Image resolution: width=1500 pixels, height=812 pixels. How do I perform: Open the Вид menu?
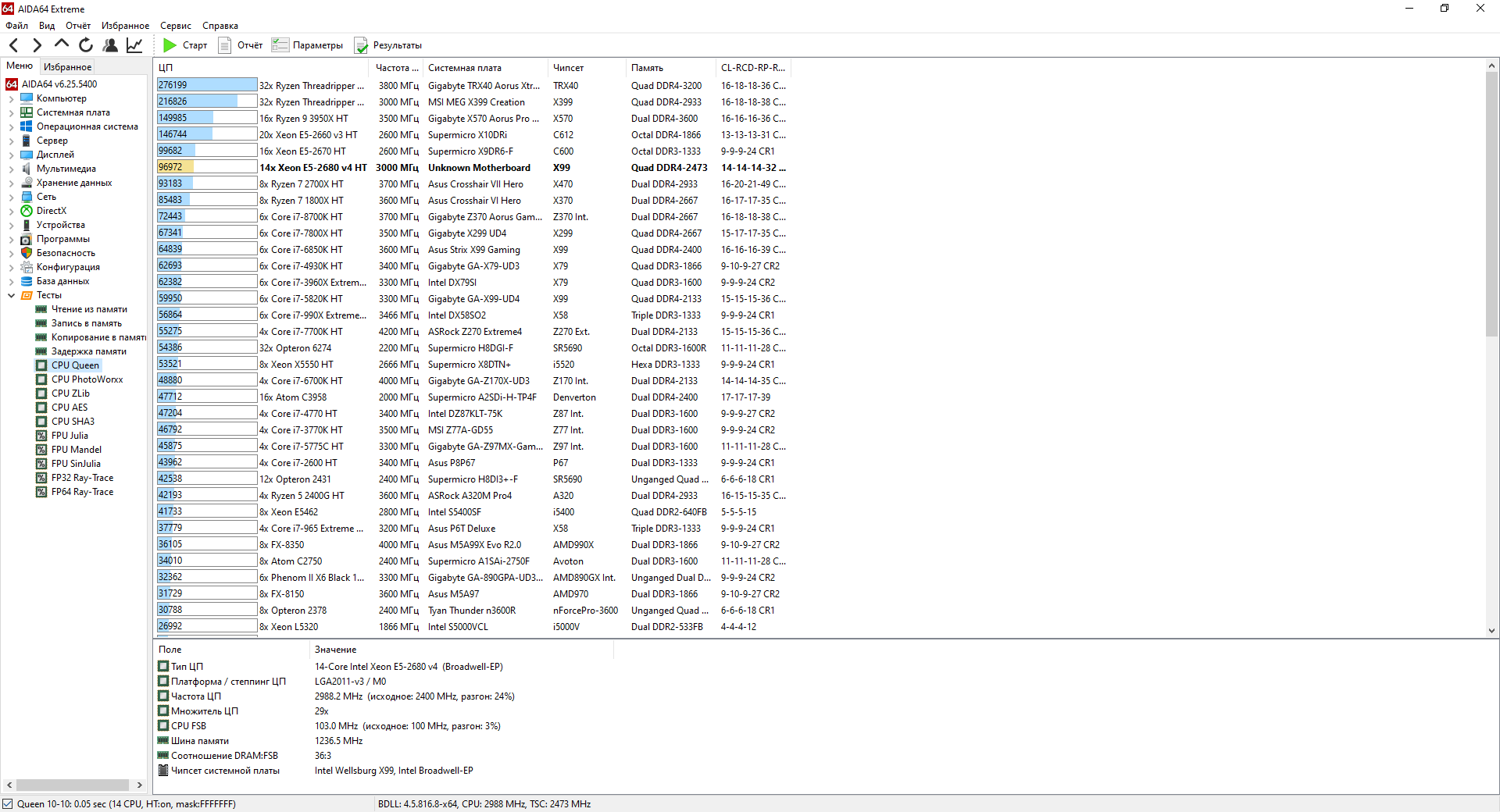click(x=47, y=26)
